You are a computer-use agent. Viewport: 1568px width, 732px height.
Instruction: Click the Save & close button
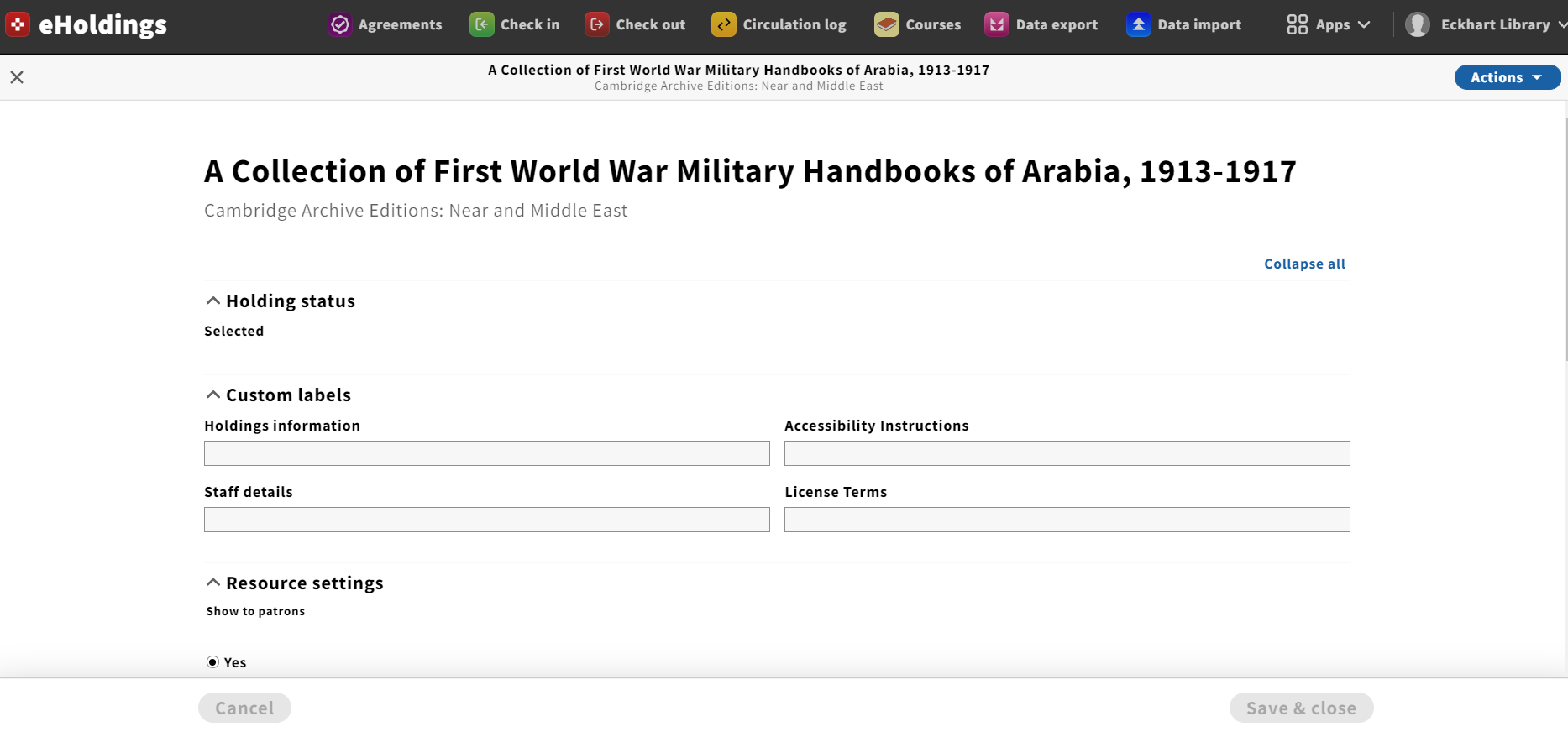[1301, 708]
